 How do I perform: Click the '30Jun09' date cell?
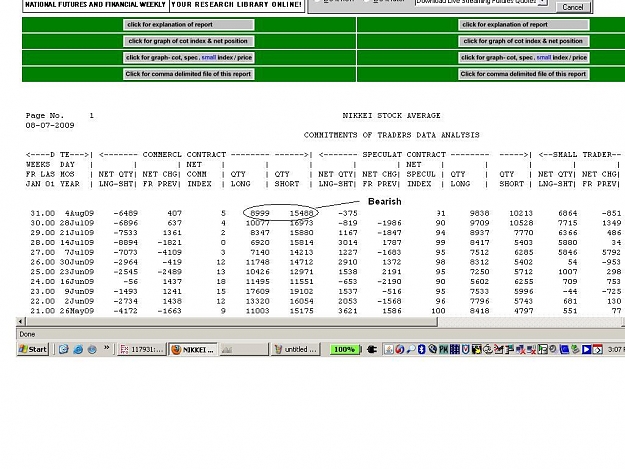pos(77,262)
